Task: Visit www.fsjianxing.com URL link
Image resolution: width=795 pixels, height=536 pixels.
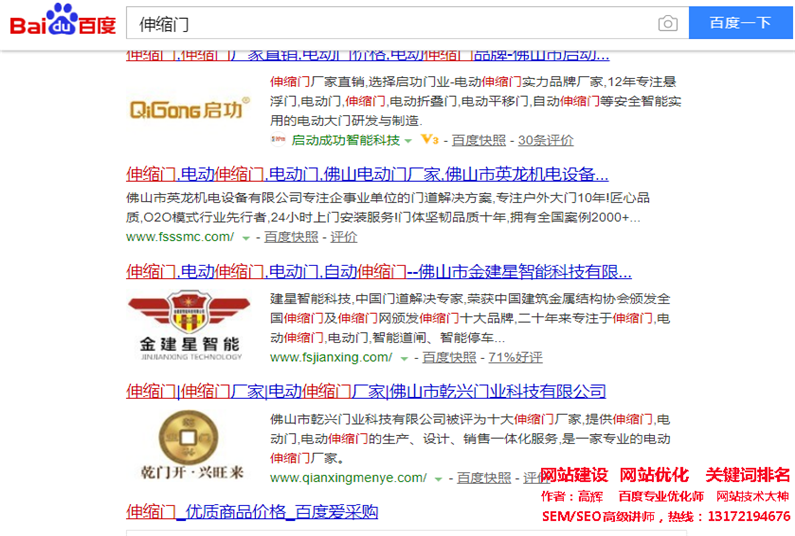Action: (x=331, y=358)
